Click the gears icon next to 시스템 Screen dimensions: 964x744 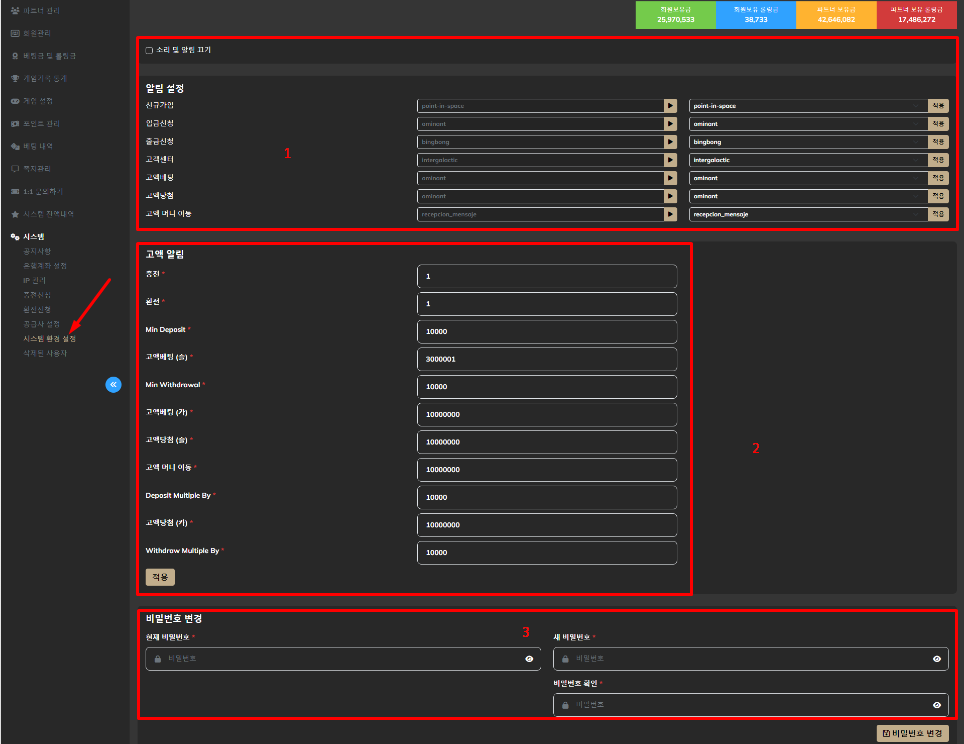coord(14,236)
